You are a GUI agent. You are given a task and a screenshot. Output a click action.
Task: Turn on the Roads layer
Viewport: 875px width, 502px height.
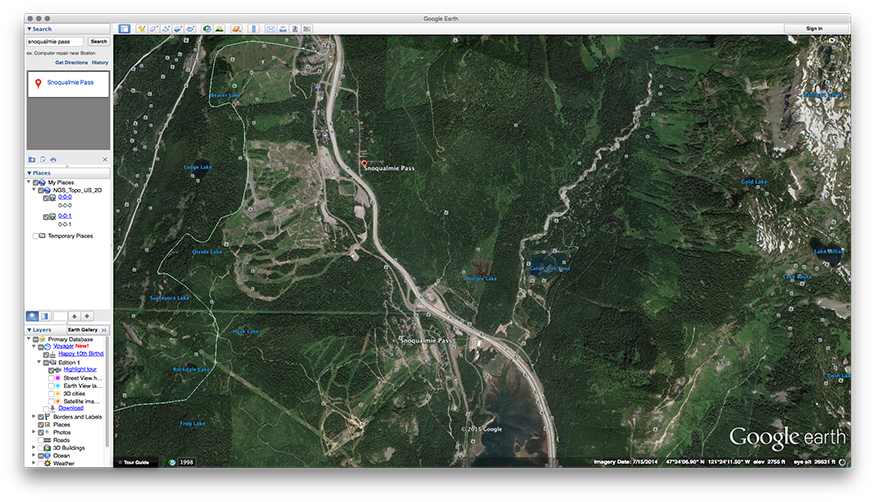coord(41,441)
